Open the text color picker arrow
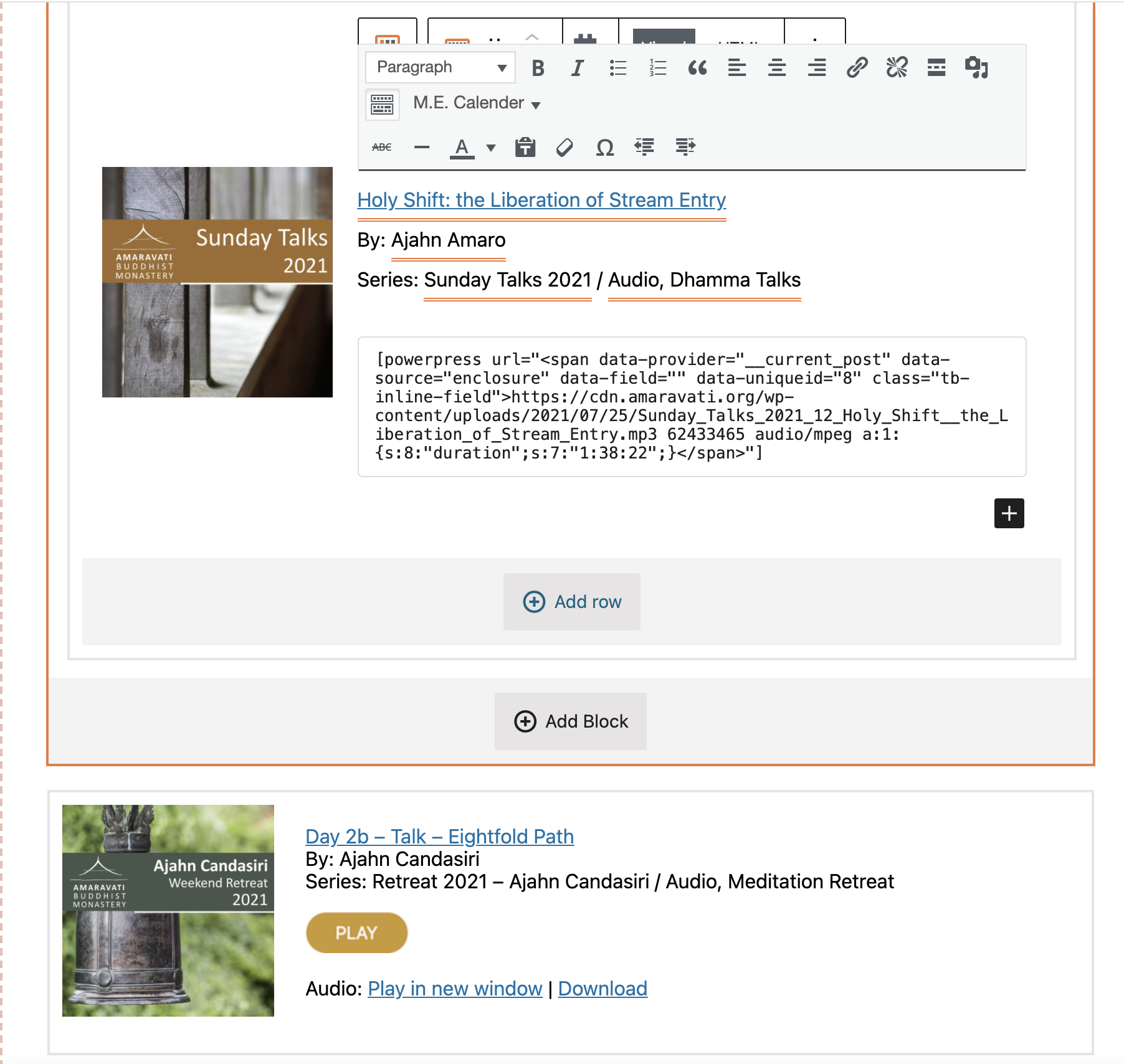 click(491, 148)
